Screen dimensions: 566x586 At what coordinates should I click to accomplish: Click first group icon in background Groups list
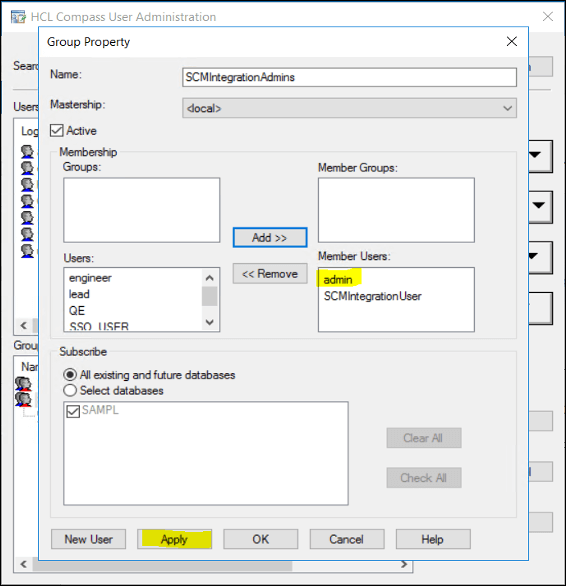[24, 383]
